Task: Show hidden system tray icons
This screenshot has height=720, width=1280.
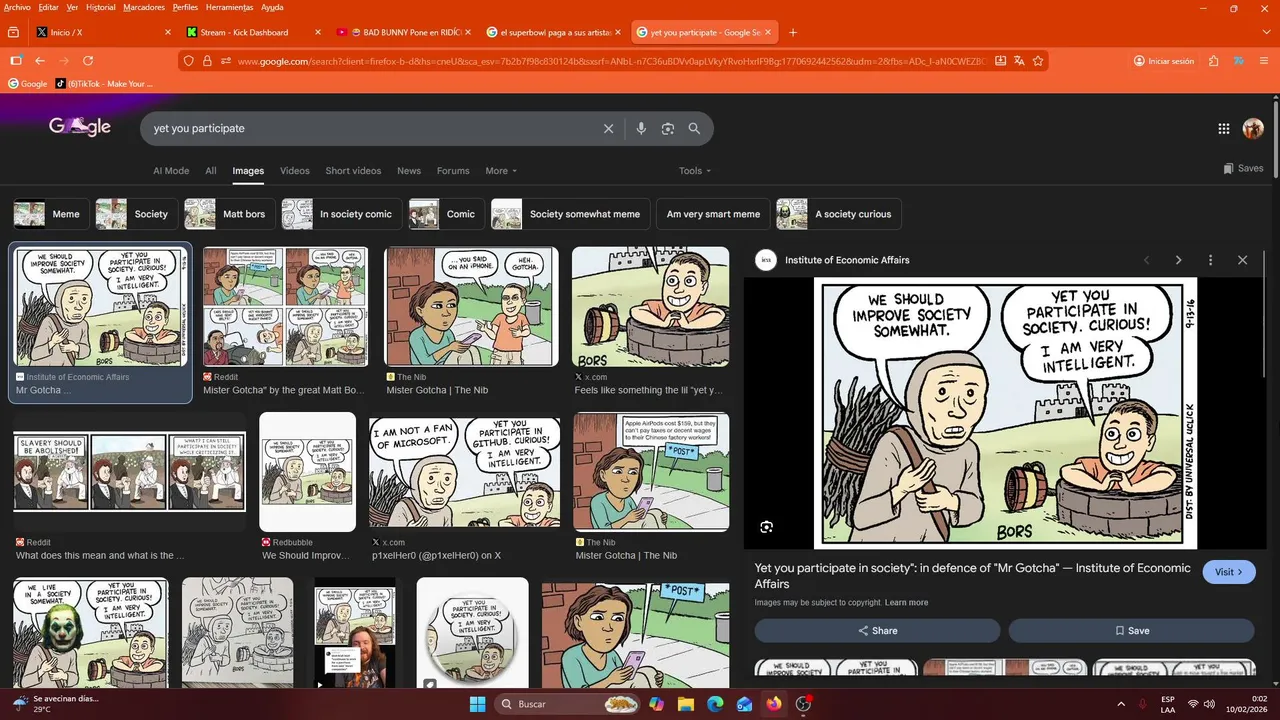Action: pos(1120,704)
